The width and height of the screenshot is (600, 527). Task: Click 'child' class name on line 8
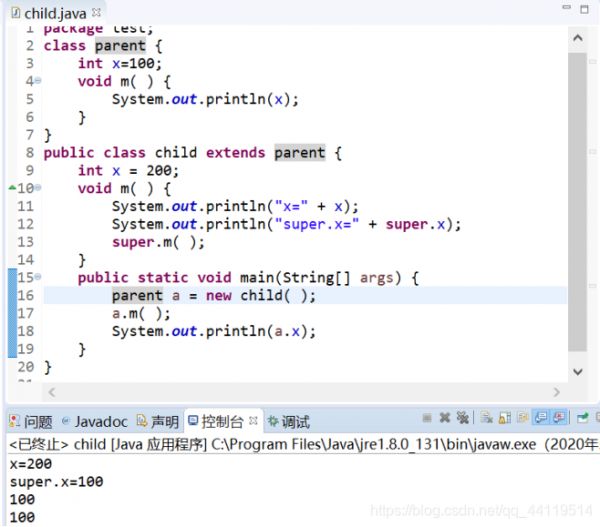176,153
